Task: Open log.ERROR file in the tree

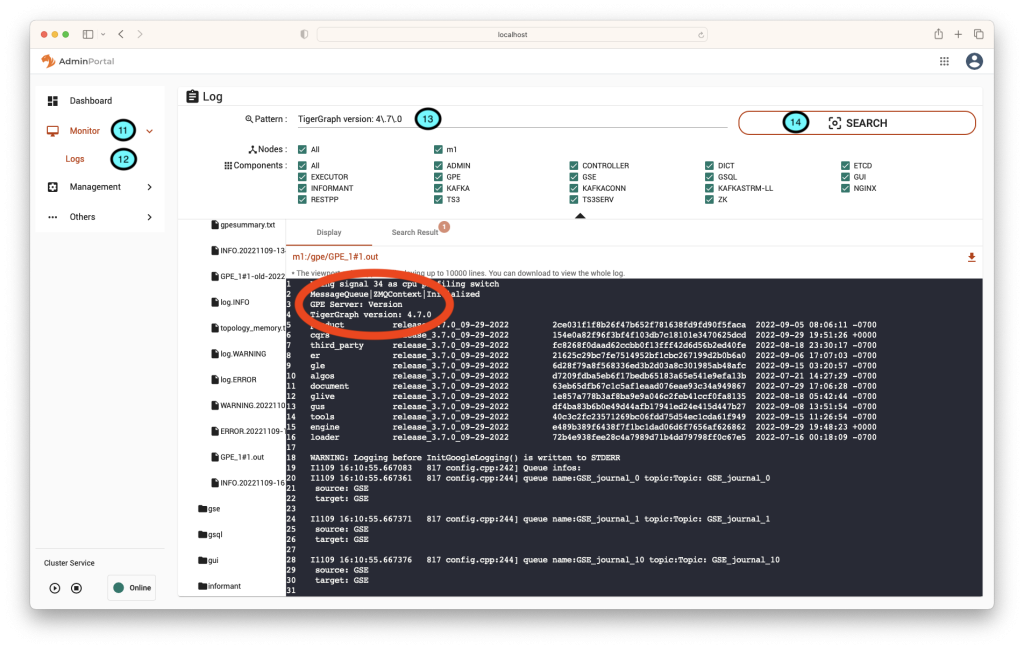Action: point(234,379)
